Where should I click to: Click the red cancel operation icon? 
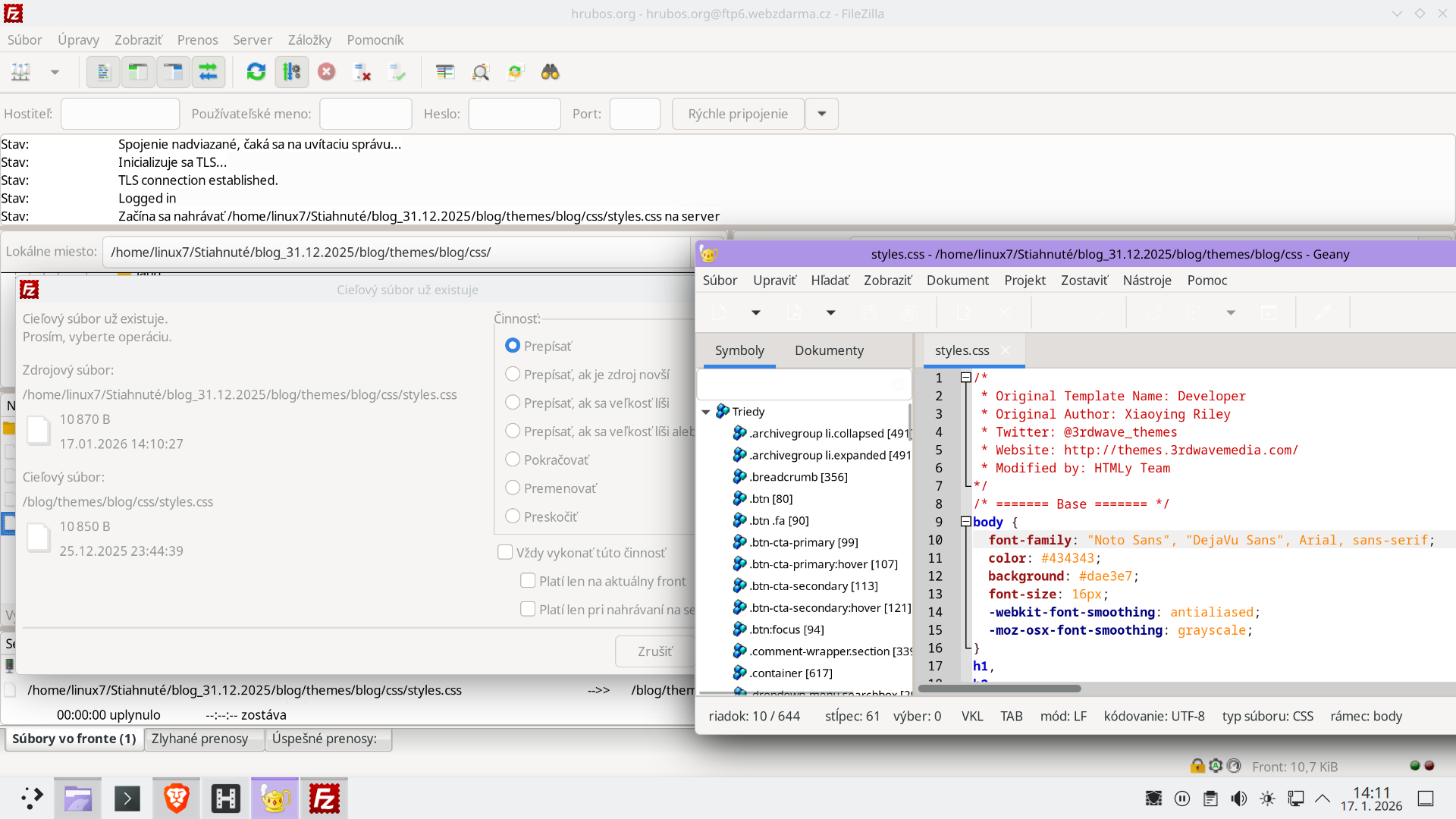click(327, 72)
